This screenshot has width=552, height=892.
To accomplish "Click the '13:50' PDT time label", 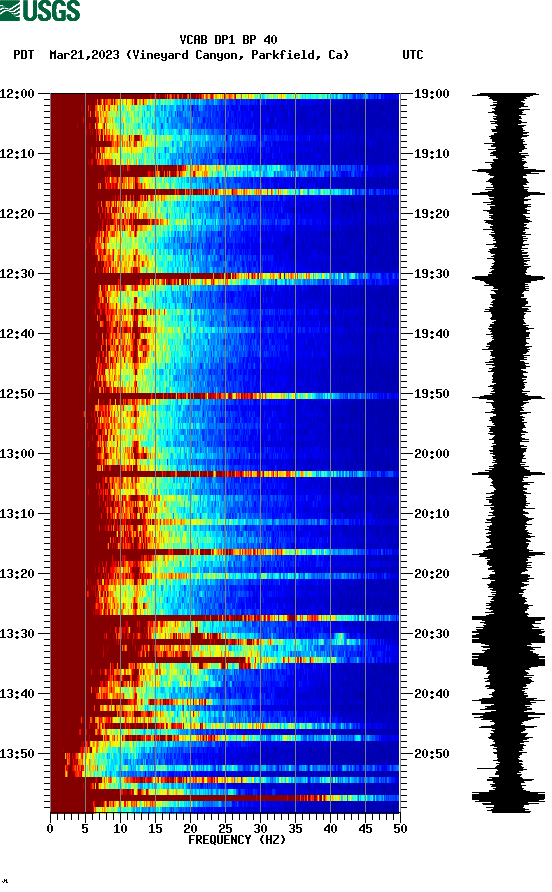I will pos(18,754).
